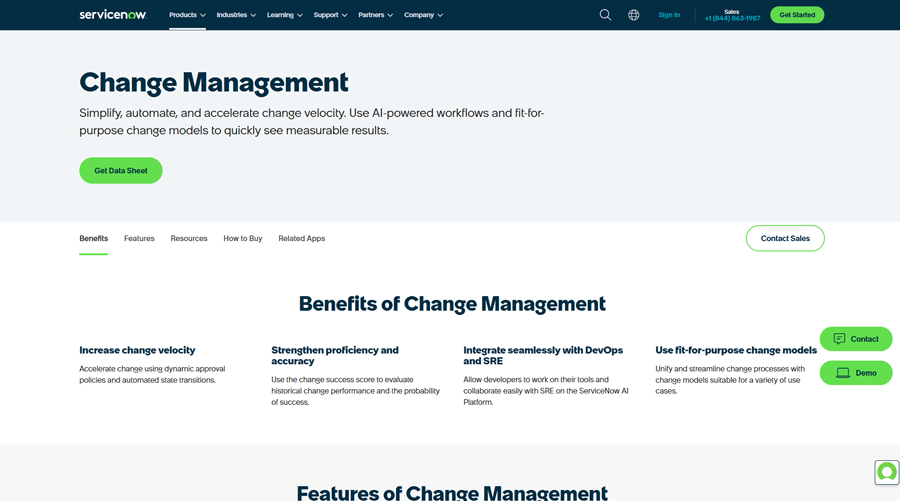Expand the Products menu

click(187, 15)
